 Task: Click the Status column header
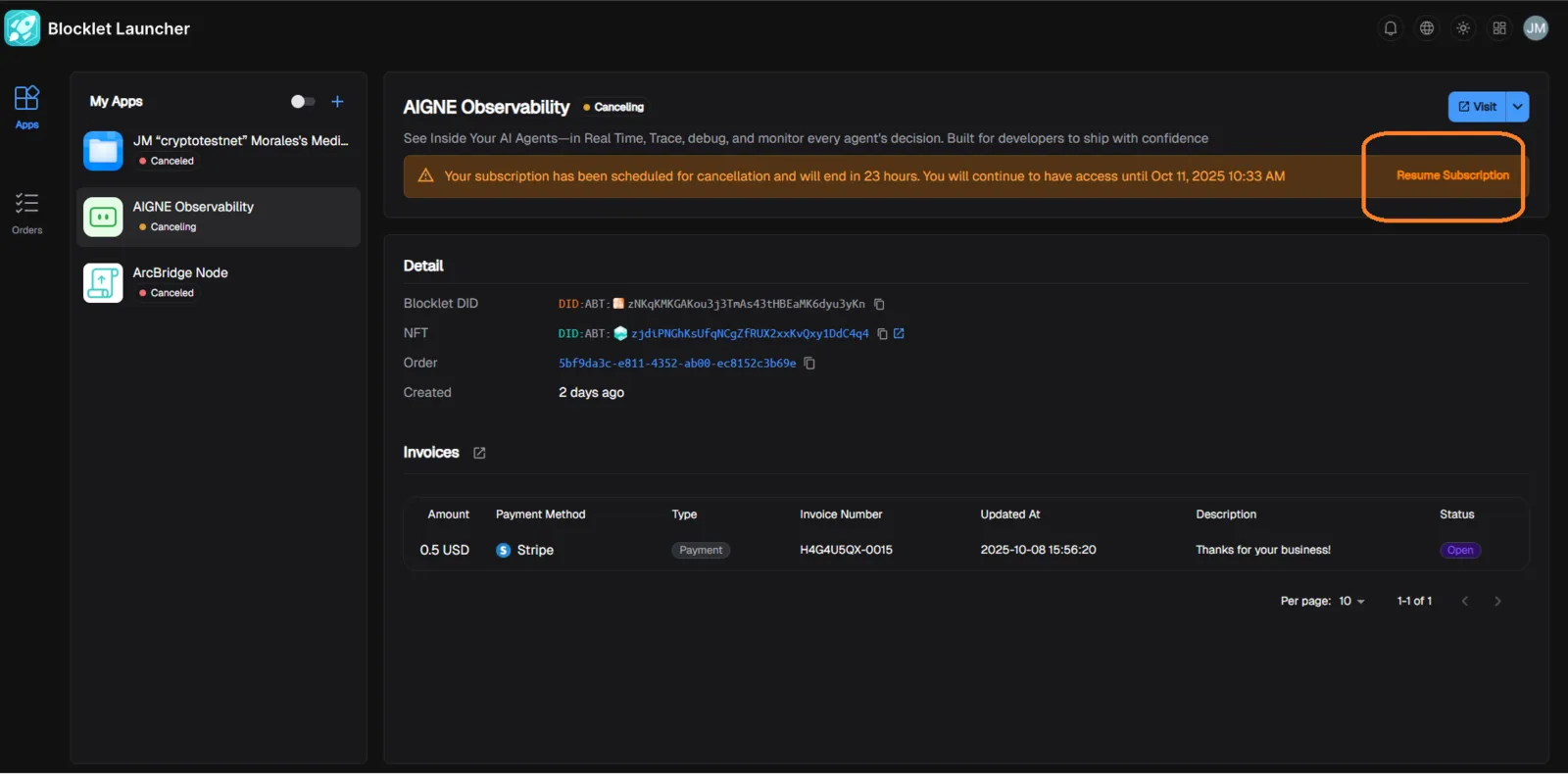1456,514
